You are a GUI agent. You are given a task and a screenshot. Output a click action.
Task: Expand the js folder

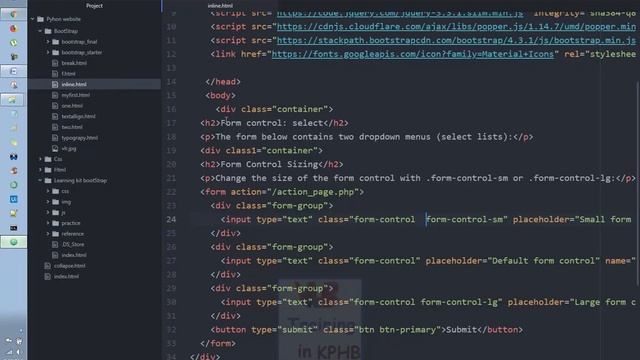[x=48, y=212]
